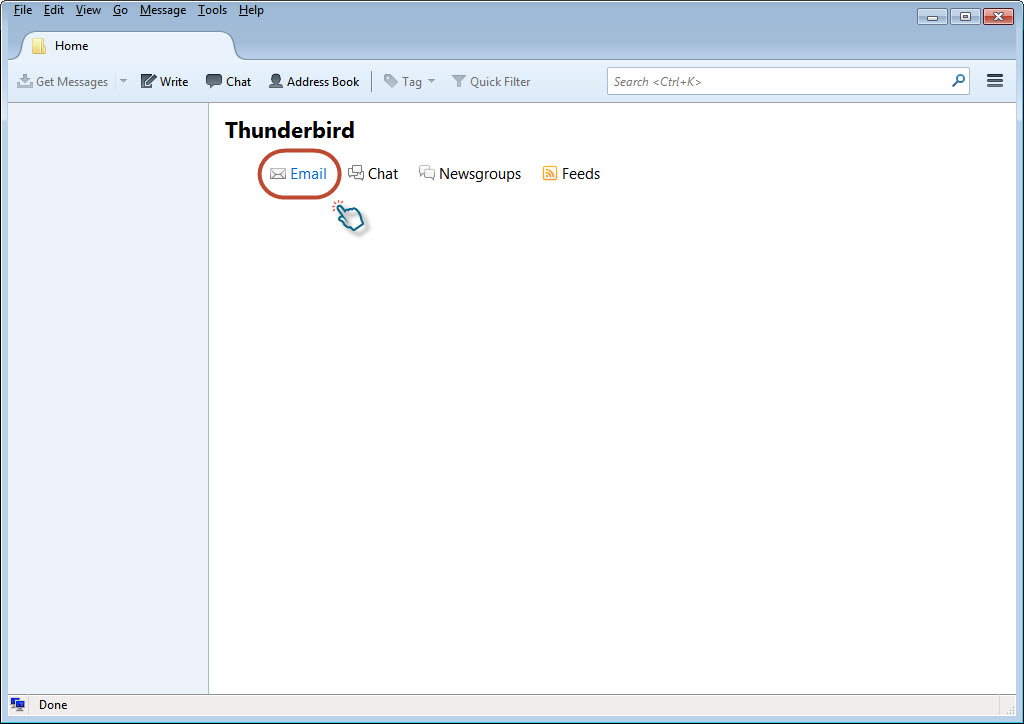The image size is (1024, 724).
Task: Click the magnifier search icon
Action: click(958, 81)
